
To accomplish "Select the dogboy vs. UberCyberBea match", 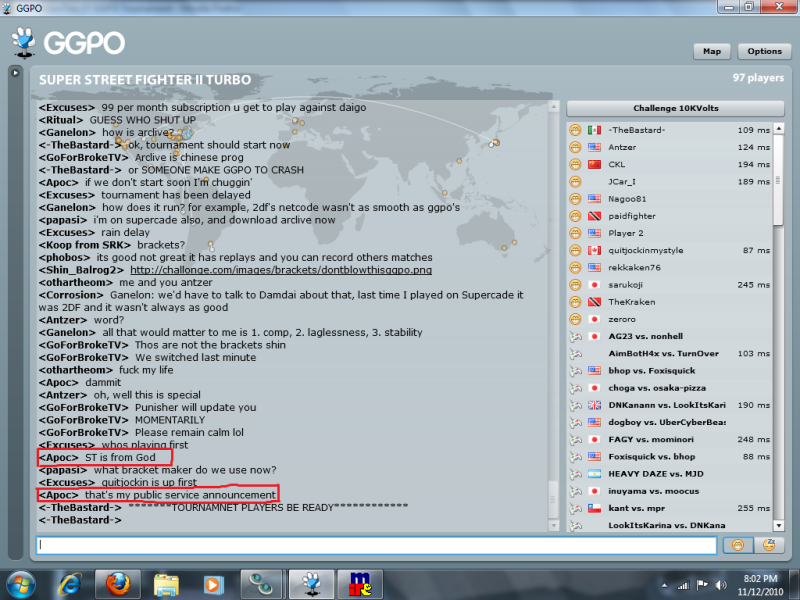I will point(669,422).
